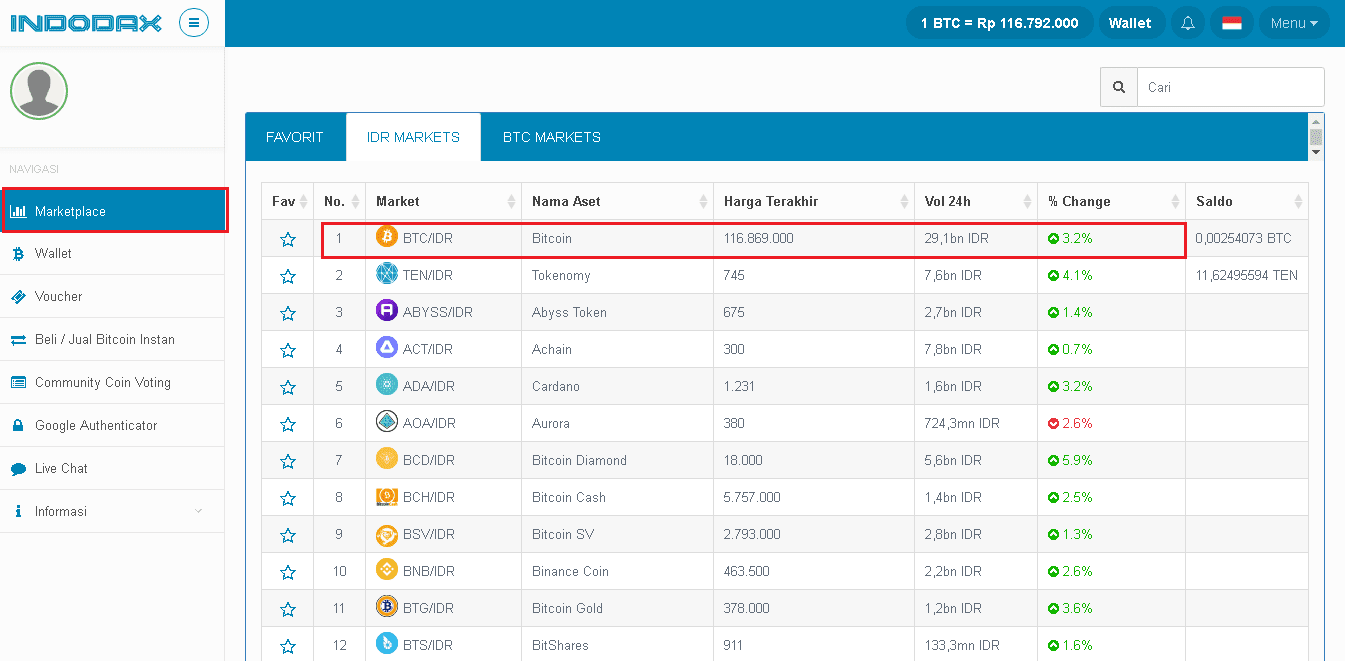
Task: Click the Bitcoin SV asset name
Action: click(563, 534)
